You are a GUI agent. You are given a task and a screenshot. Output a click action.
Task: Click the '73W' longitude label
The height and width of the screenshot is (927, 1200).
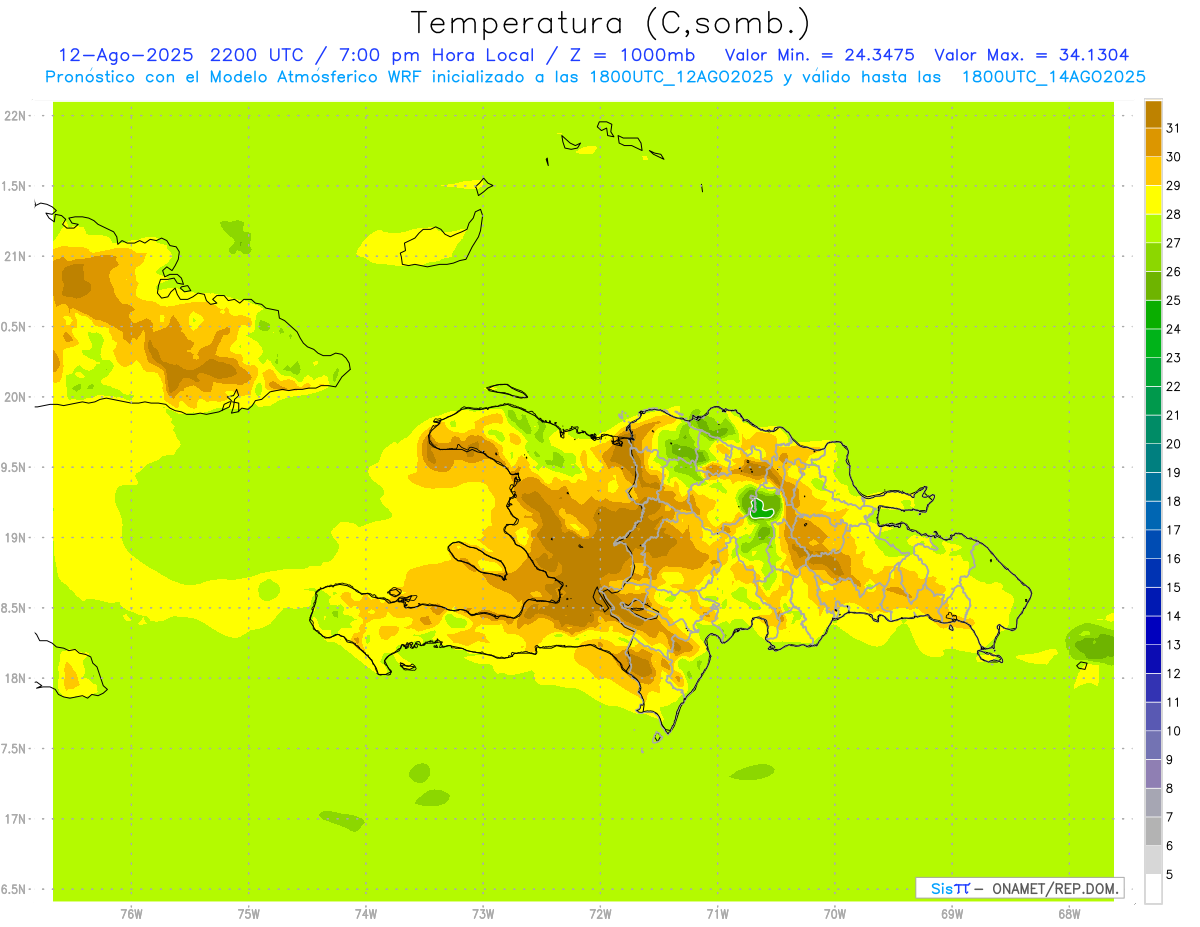coord(483,914)
